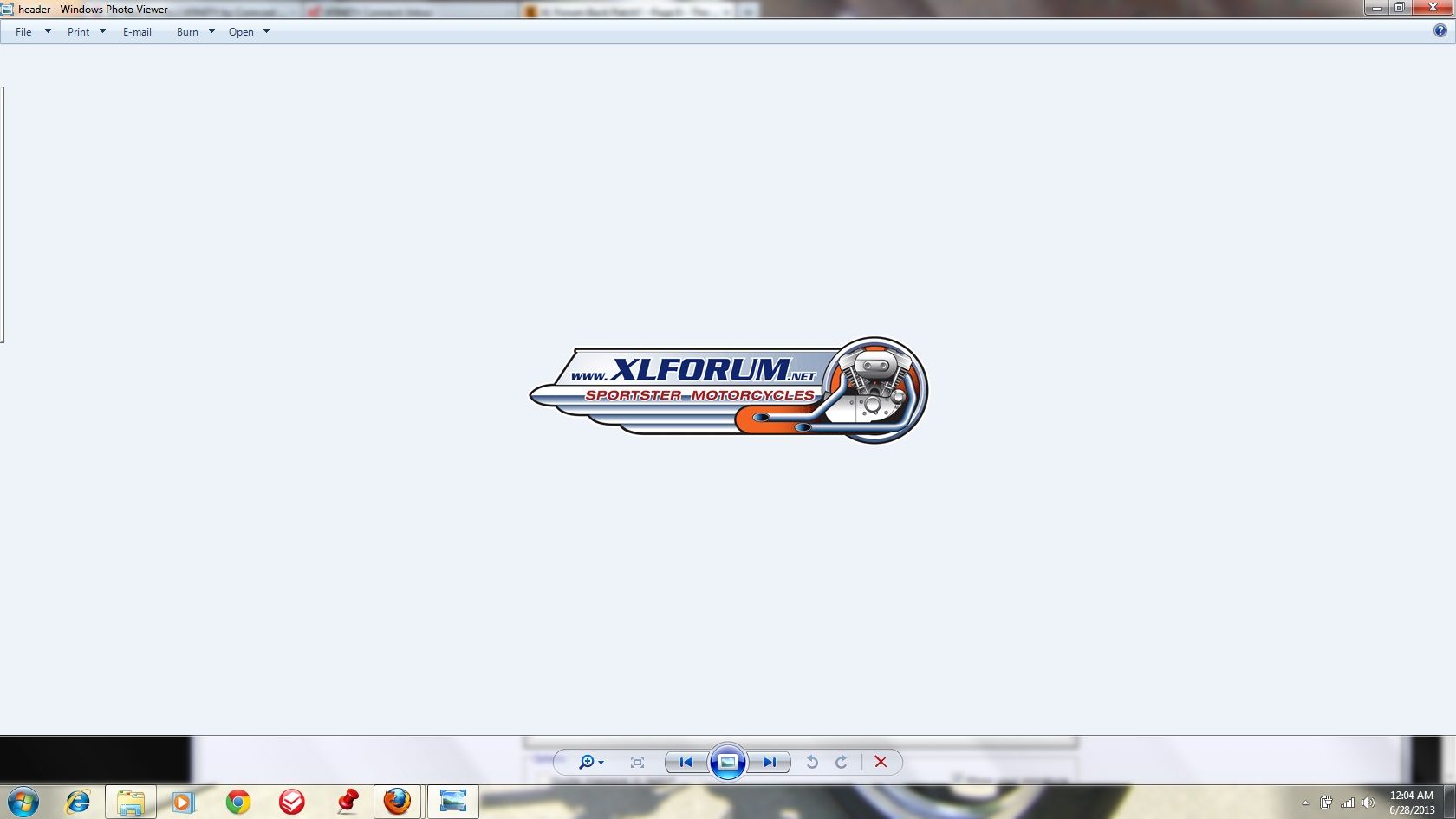Click the Photo Viewer taskbar button

click(452, 802)
